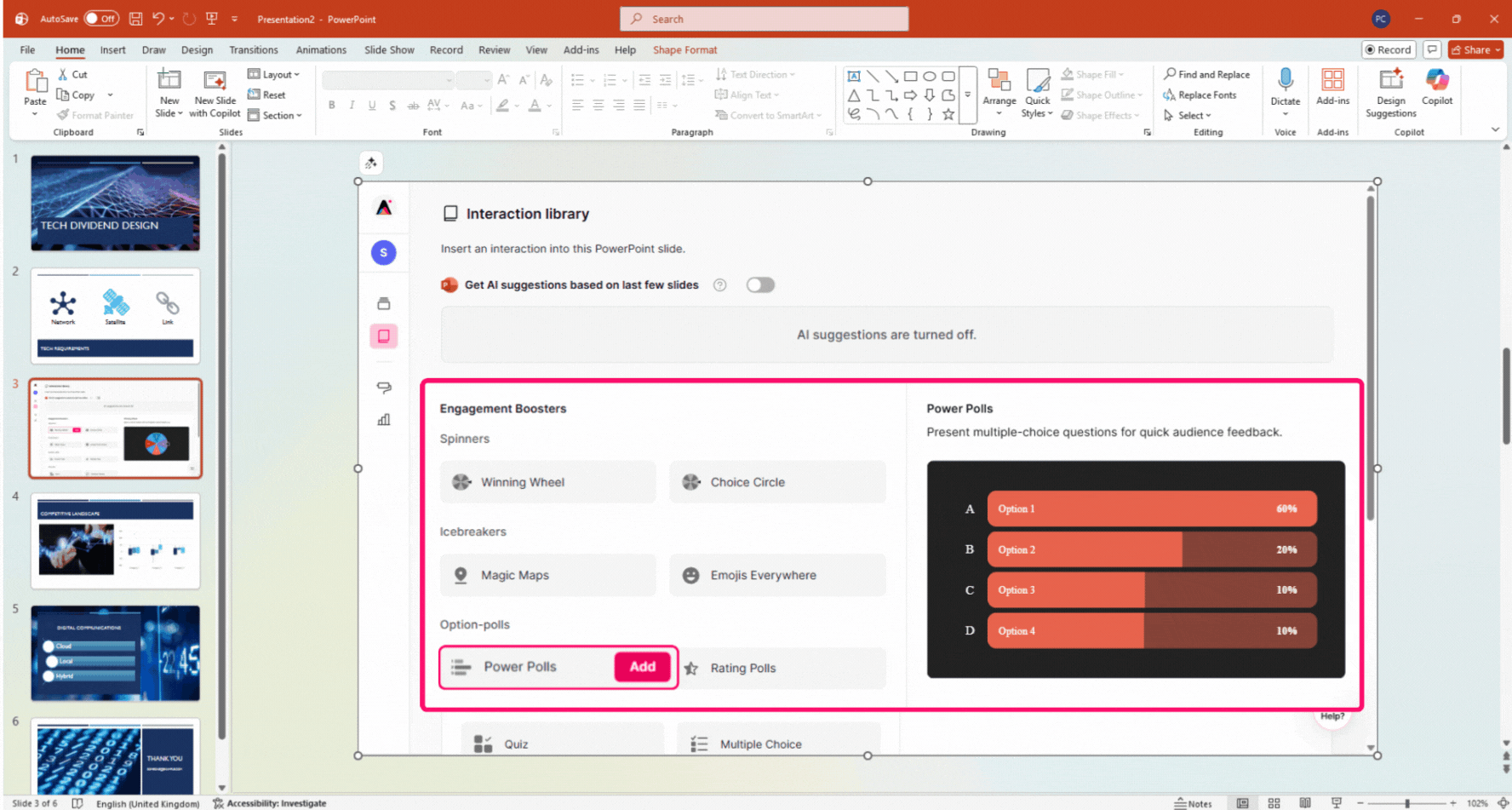Image resolution: width=1512 pixels, height=810 pixels.
Task: Select the Choice Circle interaction
Action: 777,482
